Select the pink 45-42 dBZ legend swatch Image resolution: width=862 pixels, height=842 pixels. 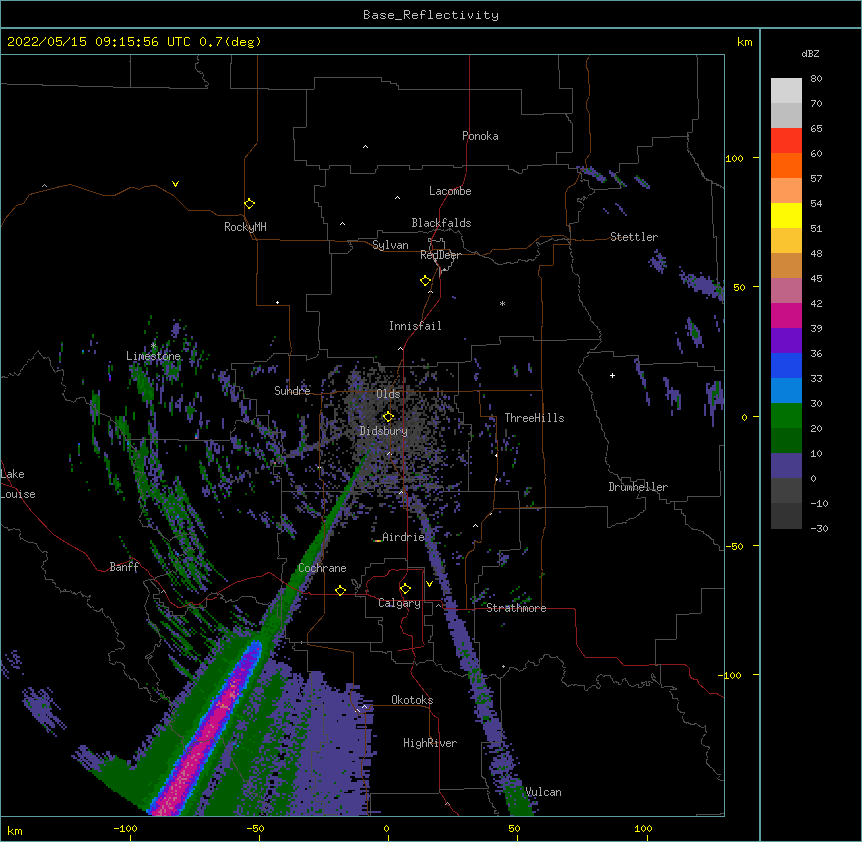coord(786,291)
